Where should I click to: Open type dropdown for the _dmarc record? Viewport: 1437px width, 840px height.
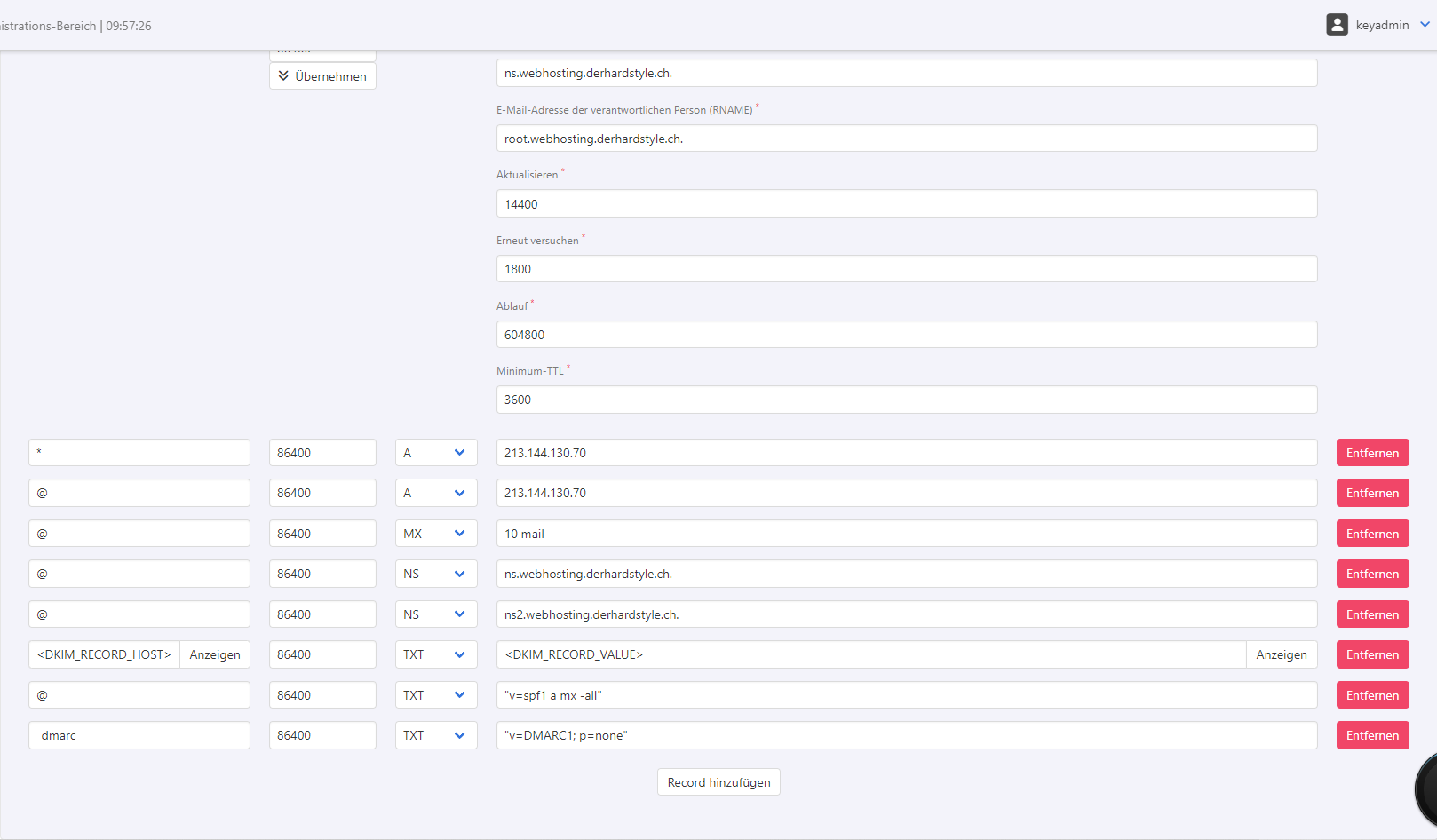click(x=435, y=735)
